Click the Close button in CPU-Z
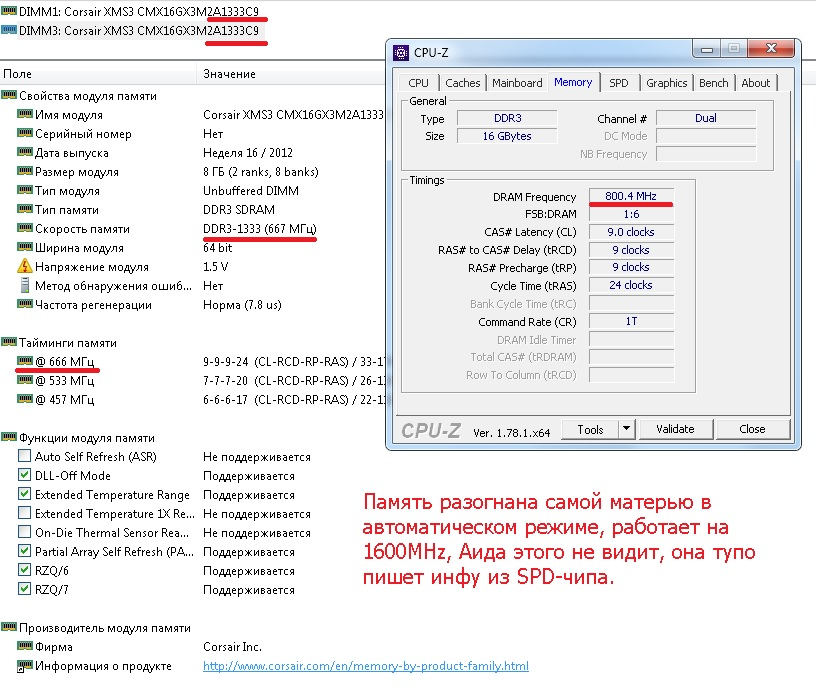Screen dimensions: 816x697 pyautogui.click(x=752, y=429)
